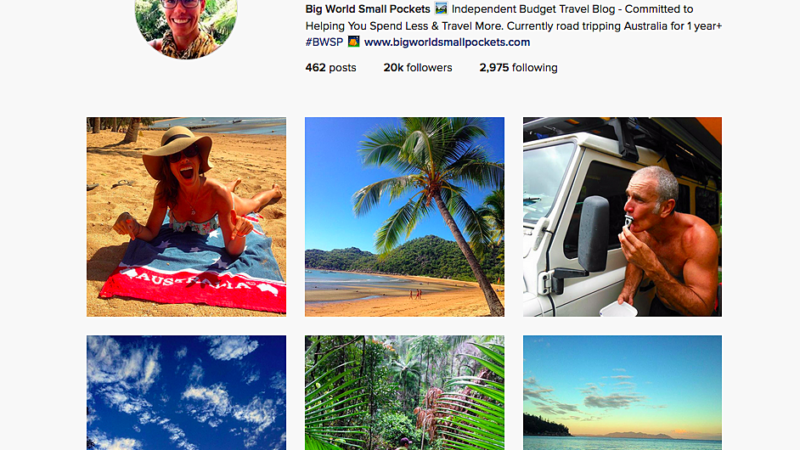Open the blue sky with clouds photo

coord(186,392)
